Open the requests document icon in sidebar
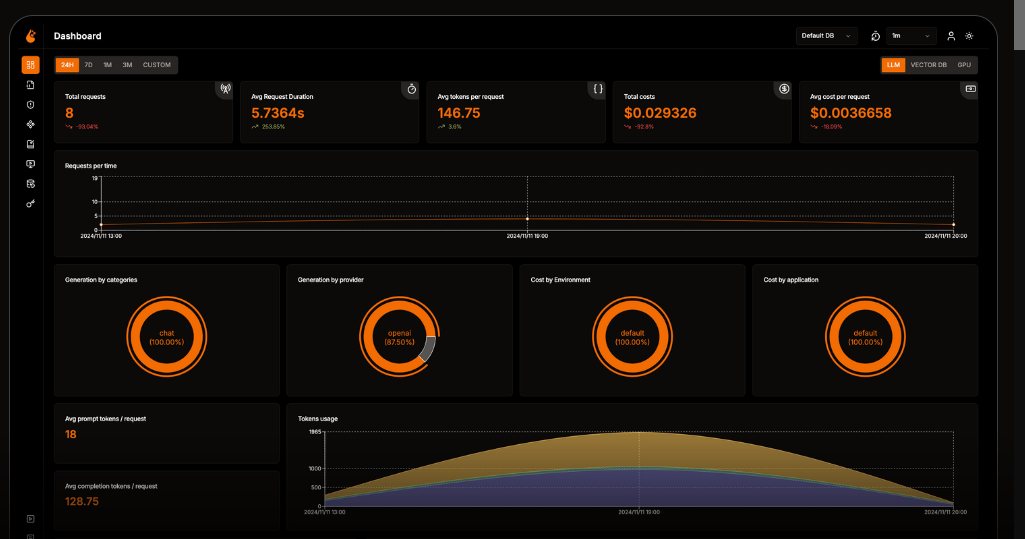Viewport: 1025px width, 539px height. [30, 85]
